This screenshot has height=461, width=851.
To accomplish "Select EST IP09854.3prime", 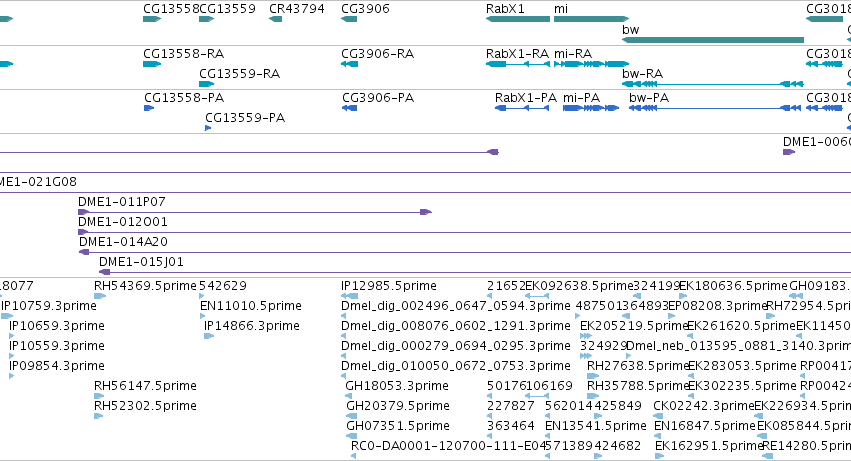I will tap(11, 376).
